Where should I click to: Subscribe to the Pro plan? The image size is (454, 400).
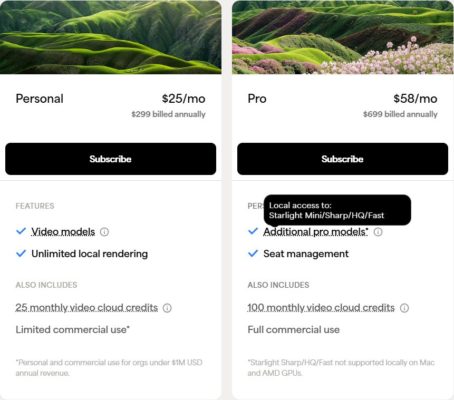(343, 159)
